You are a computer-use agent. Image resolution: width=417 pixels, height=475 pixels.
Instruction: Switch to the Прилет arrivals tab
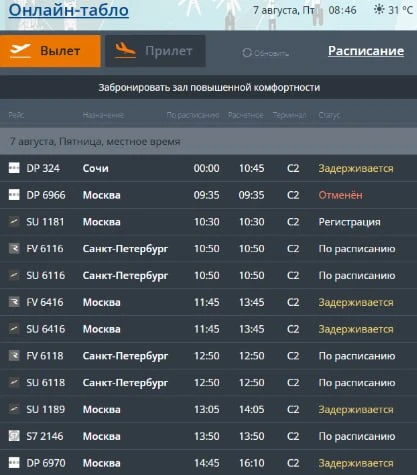pyautogui.click(x=155, y=51)
